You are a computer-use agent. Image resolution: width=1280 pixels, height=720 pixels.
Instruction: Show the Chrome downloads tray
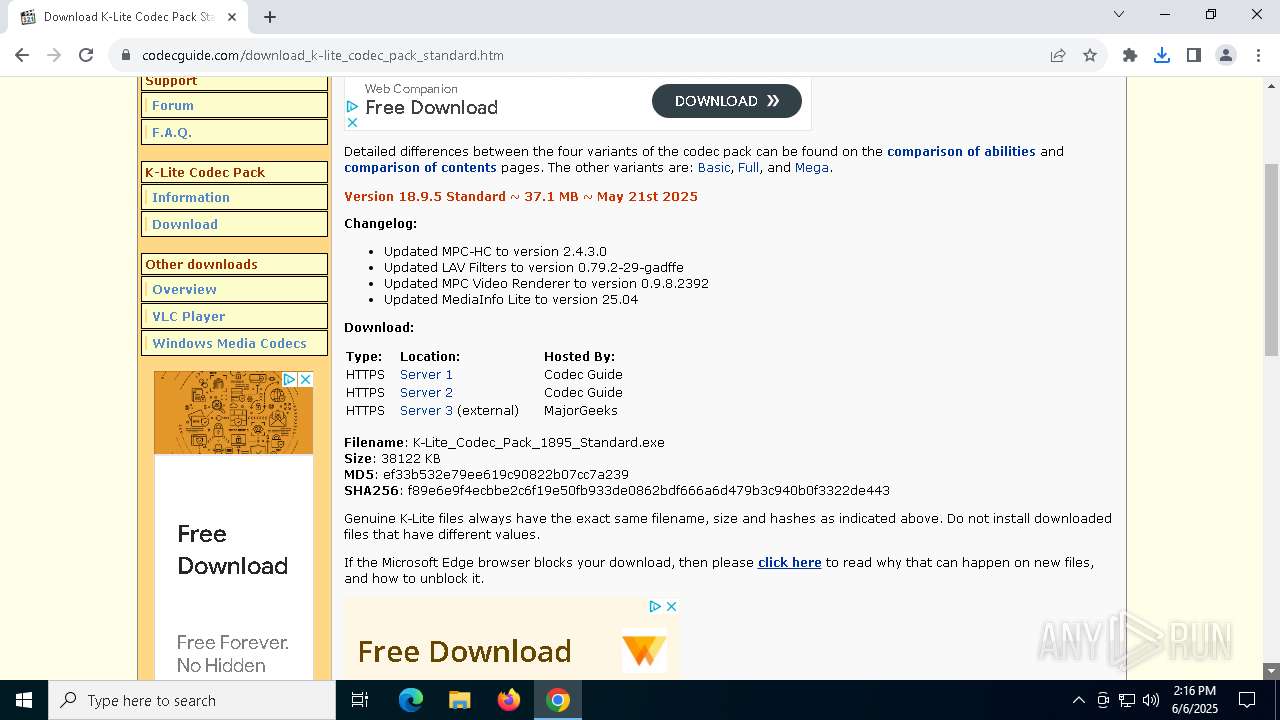point(1162,55)
